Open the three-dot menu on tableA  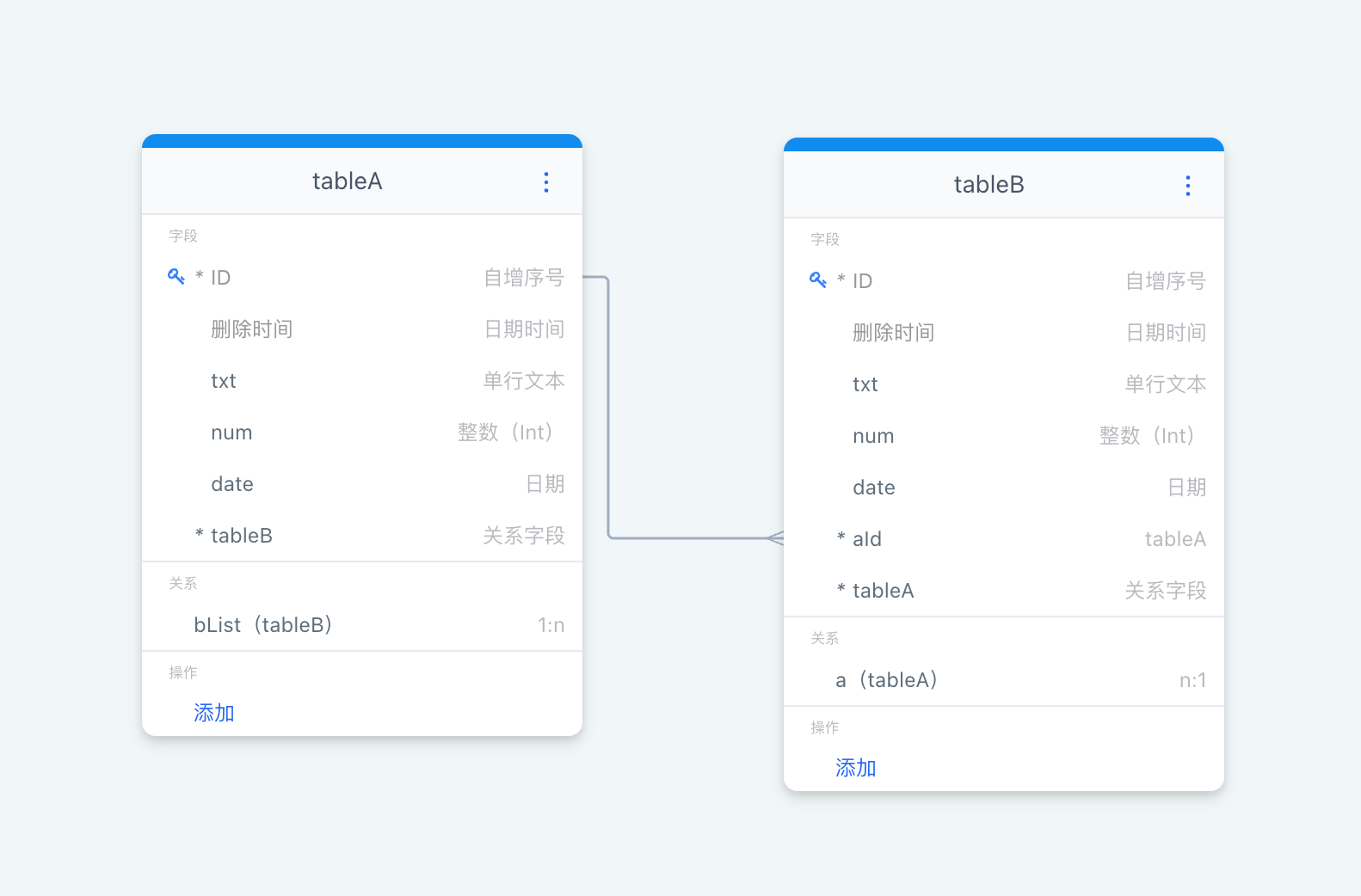546,181
